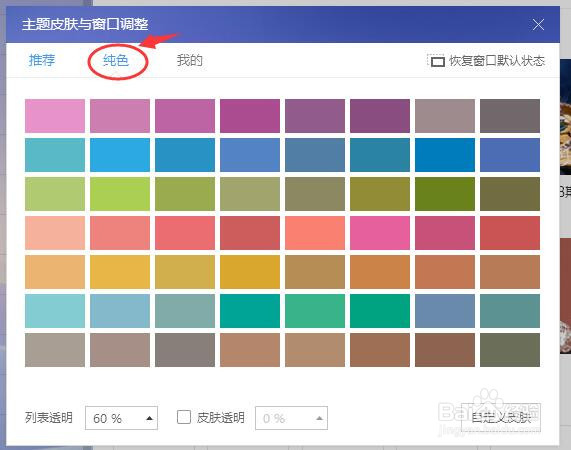Switch to the 纯色 tab
The height and width of the screenshot is (450, 571).
pyautogui.click(x=116, y=60)
